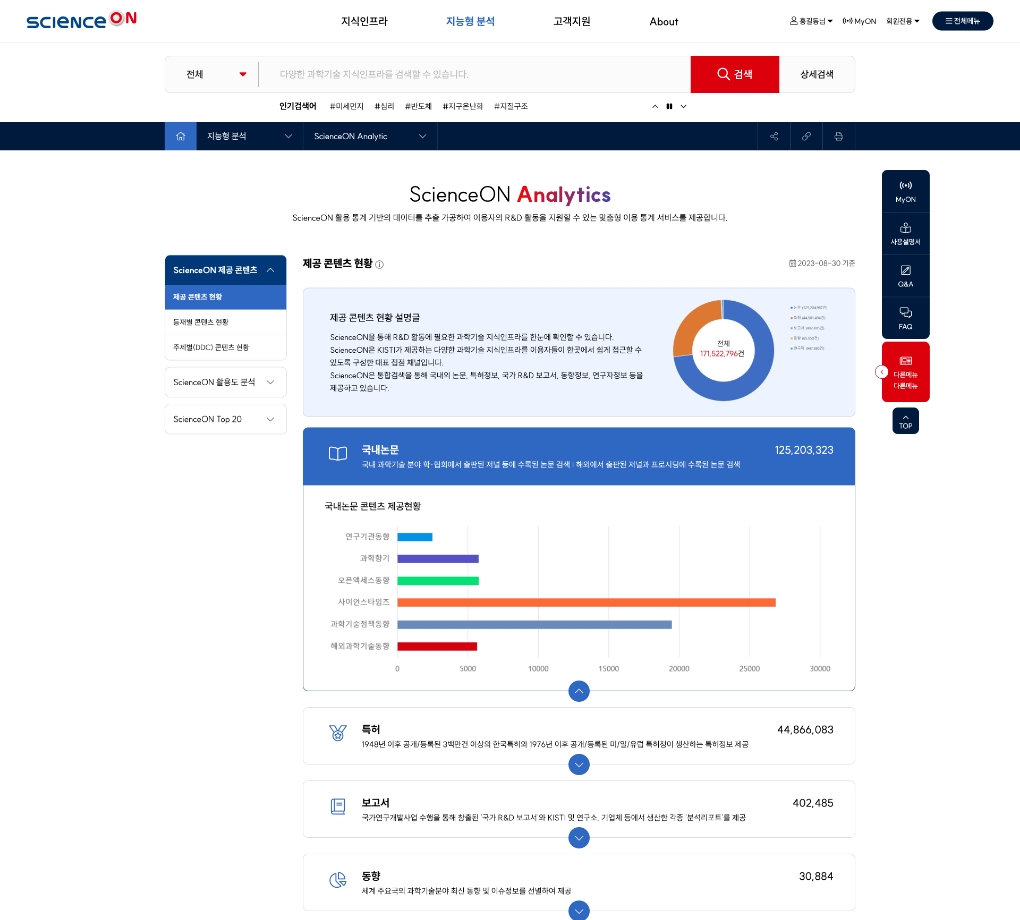Click the red 해외과학기술동향 bar
1020x920 pixels.
click(437, 646)
